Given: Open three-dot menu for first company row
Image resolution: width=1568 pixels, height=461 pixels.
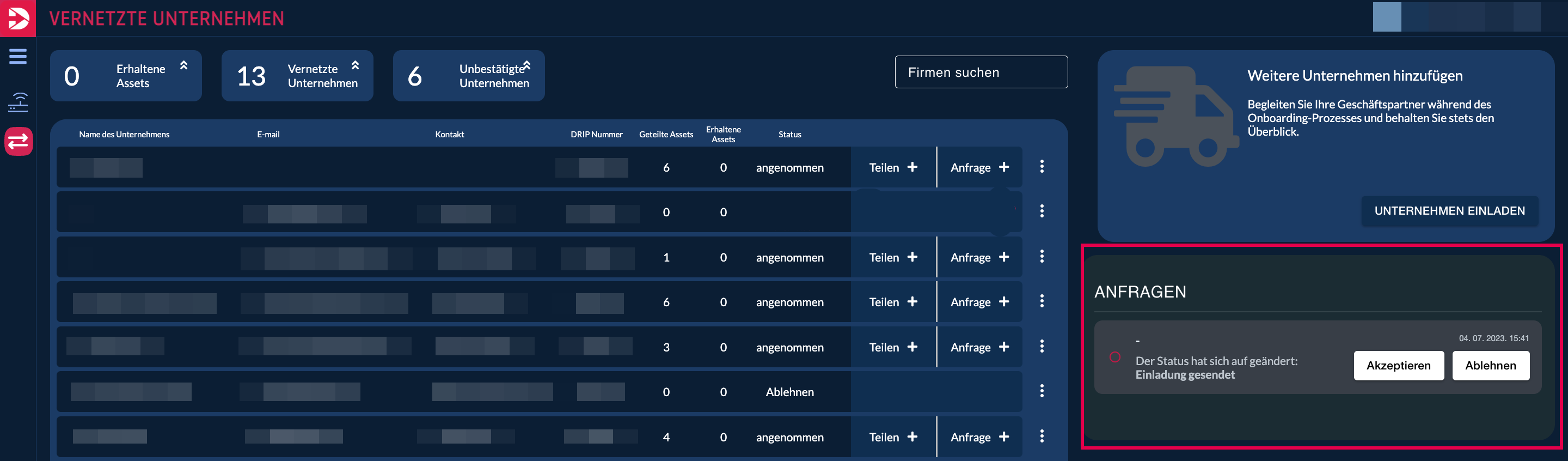Looking at the screenshot, I should tap(1042, 166).
